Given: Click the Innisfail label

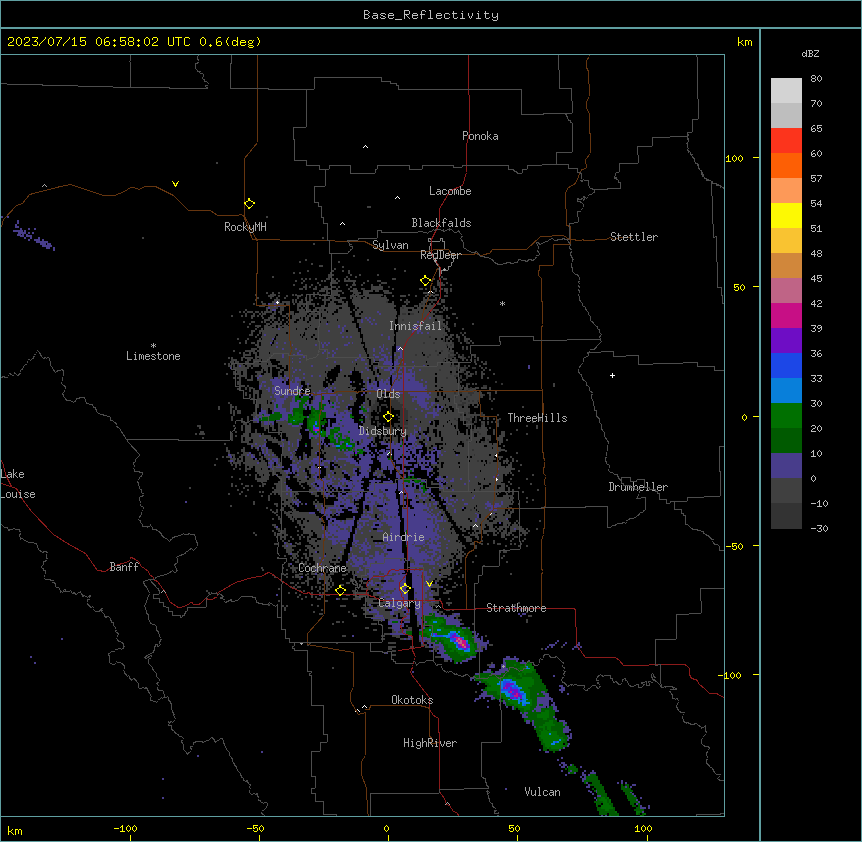Looking at the screenshot, I should point(415,326).
